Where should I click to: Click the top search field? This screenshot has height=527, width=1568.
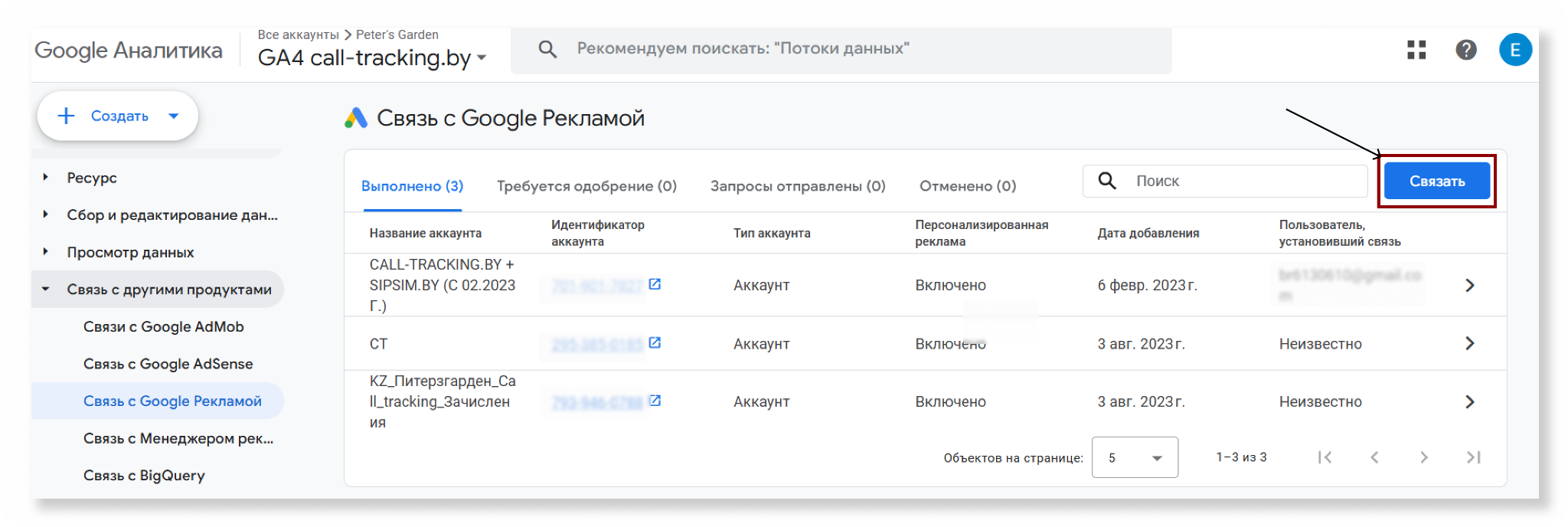841,50
